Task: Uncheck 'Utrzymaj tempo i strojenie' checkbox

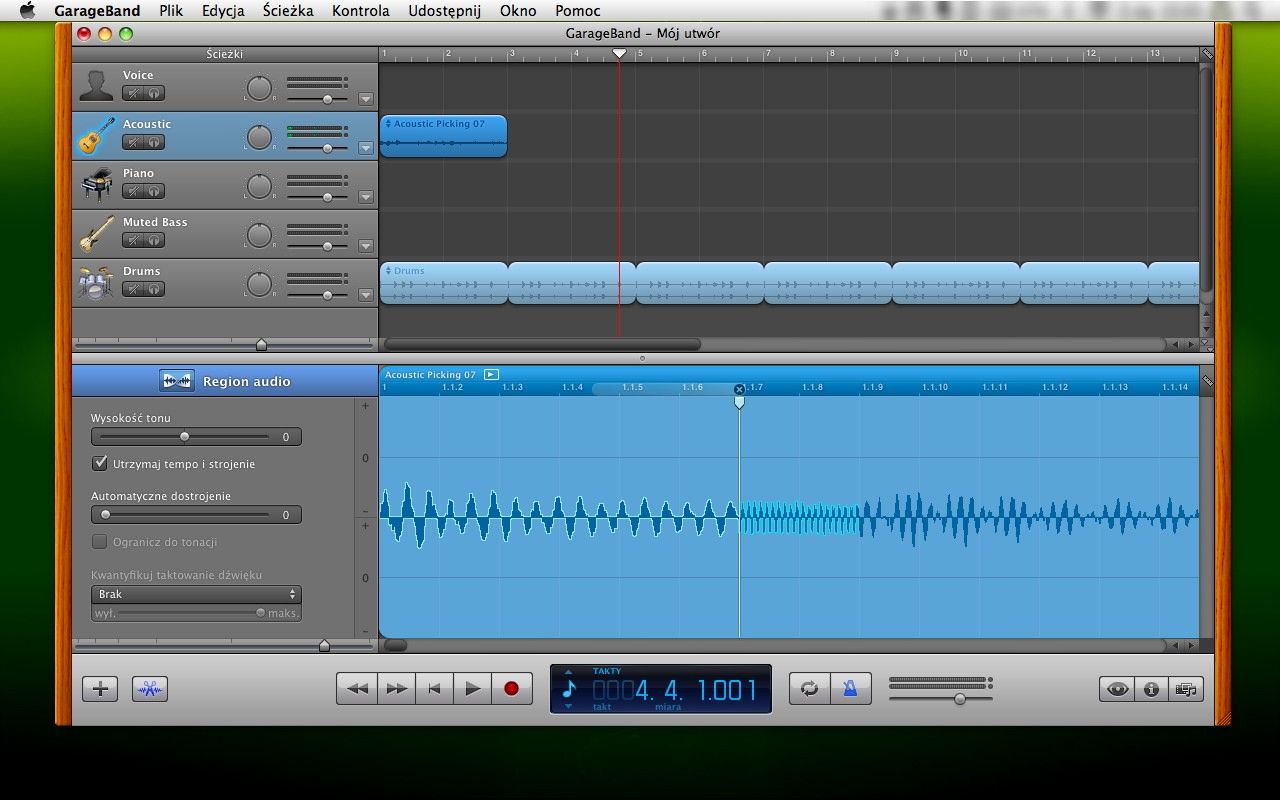Action: (100, 464)
